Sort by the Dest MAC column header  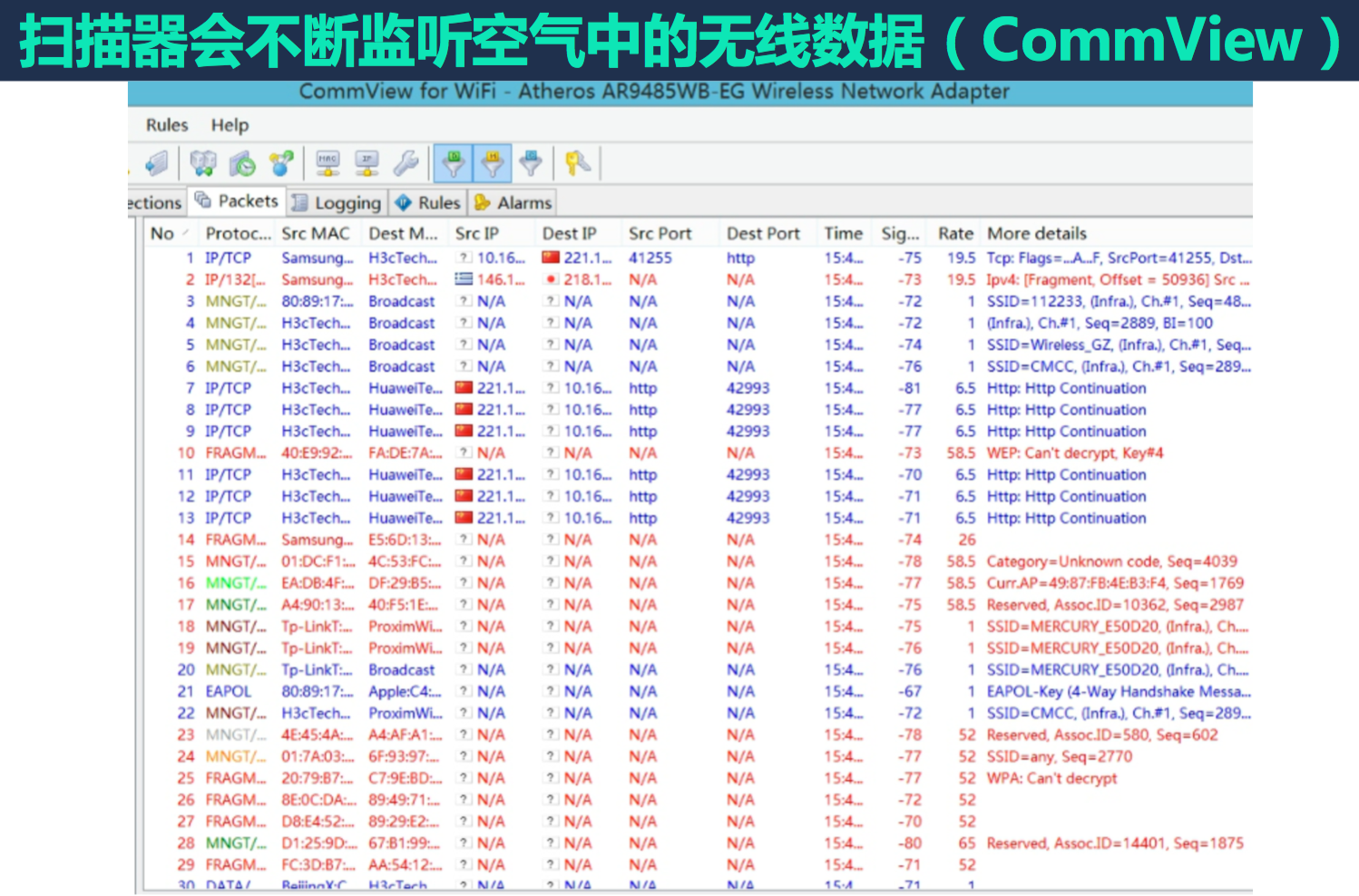tap(403, 234)
